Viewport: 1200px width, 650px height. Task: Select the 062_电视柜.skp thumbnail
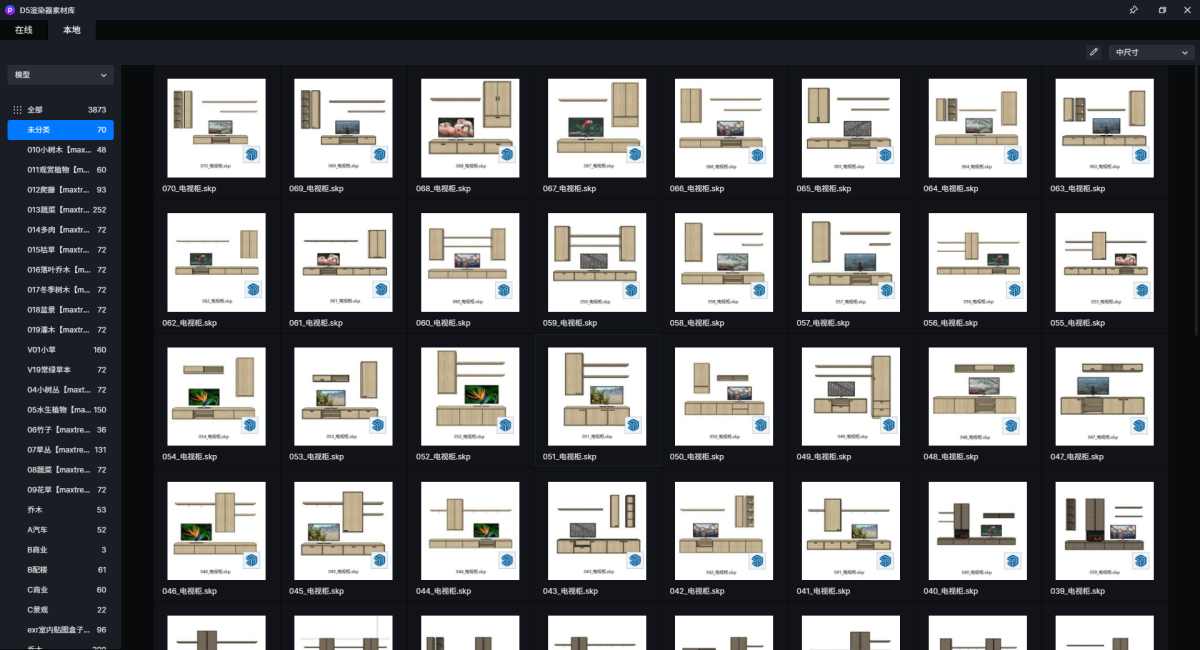point(216,262)
